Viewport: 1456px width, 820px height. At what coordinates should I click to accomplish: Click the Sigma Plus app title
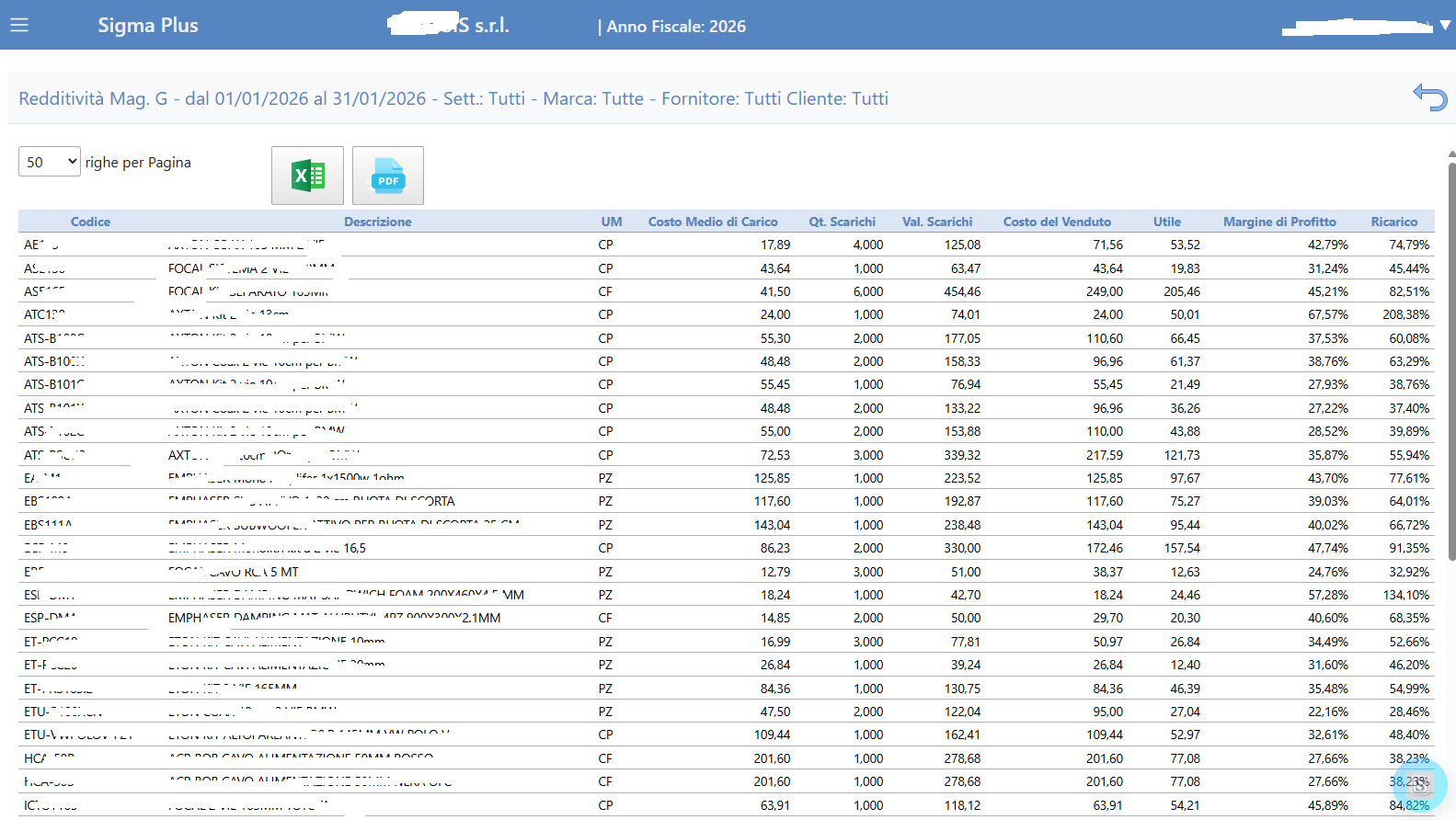[x=148, y=26]
